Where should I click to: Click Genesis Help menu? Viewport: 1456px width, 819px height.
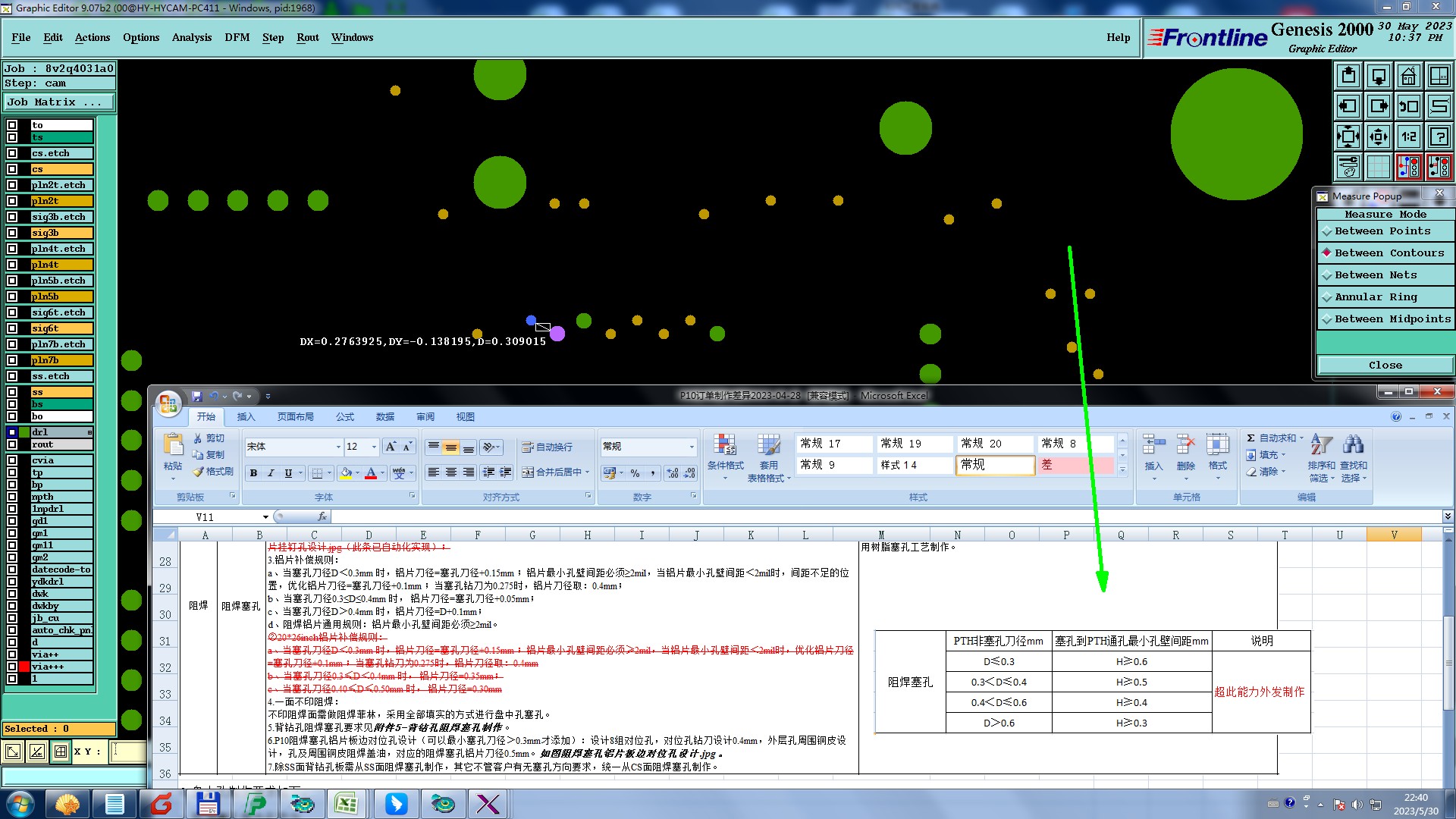(1118, 37)
